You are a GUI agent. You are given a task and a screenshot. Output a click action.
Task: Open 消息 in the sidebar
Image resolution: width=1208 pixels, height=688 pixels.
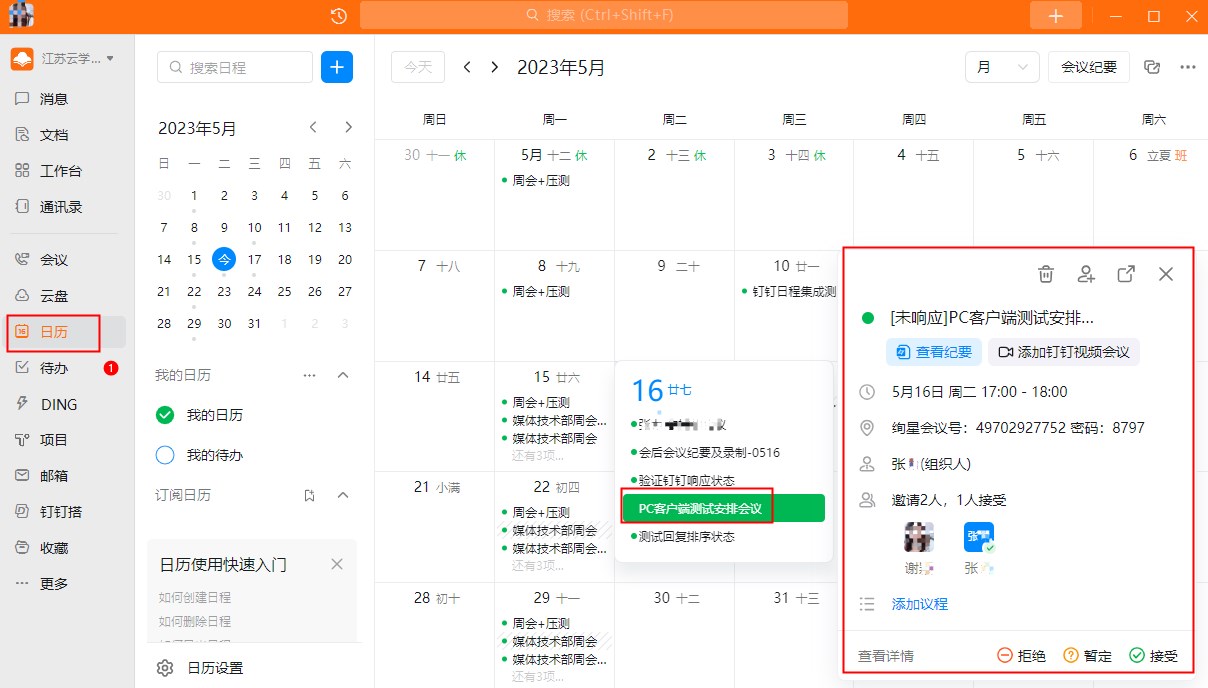[x=54, y=99]
